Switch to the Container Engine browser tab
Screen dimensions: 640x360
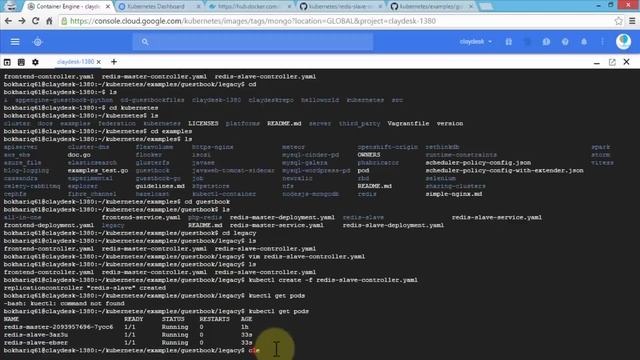67,7
